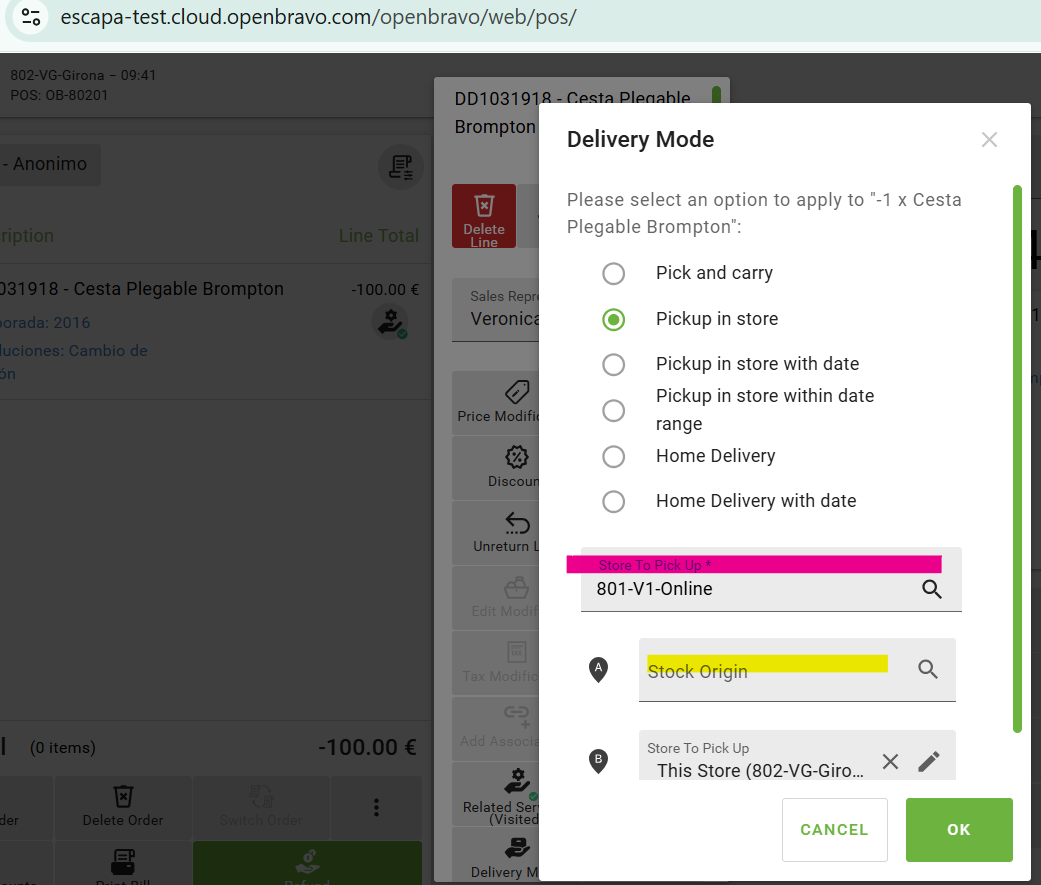Click magnifier icon in Stock Origin field

tap(927, 670)
